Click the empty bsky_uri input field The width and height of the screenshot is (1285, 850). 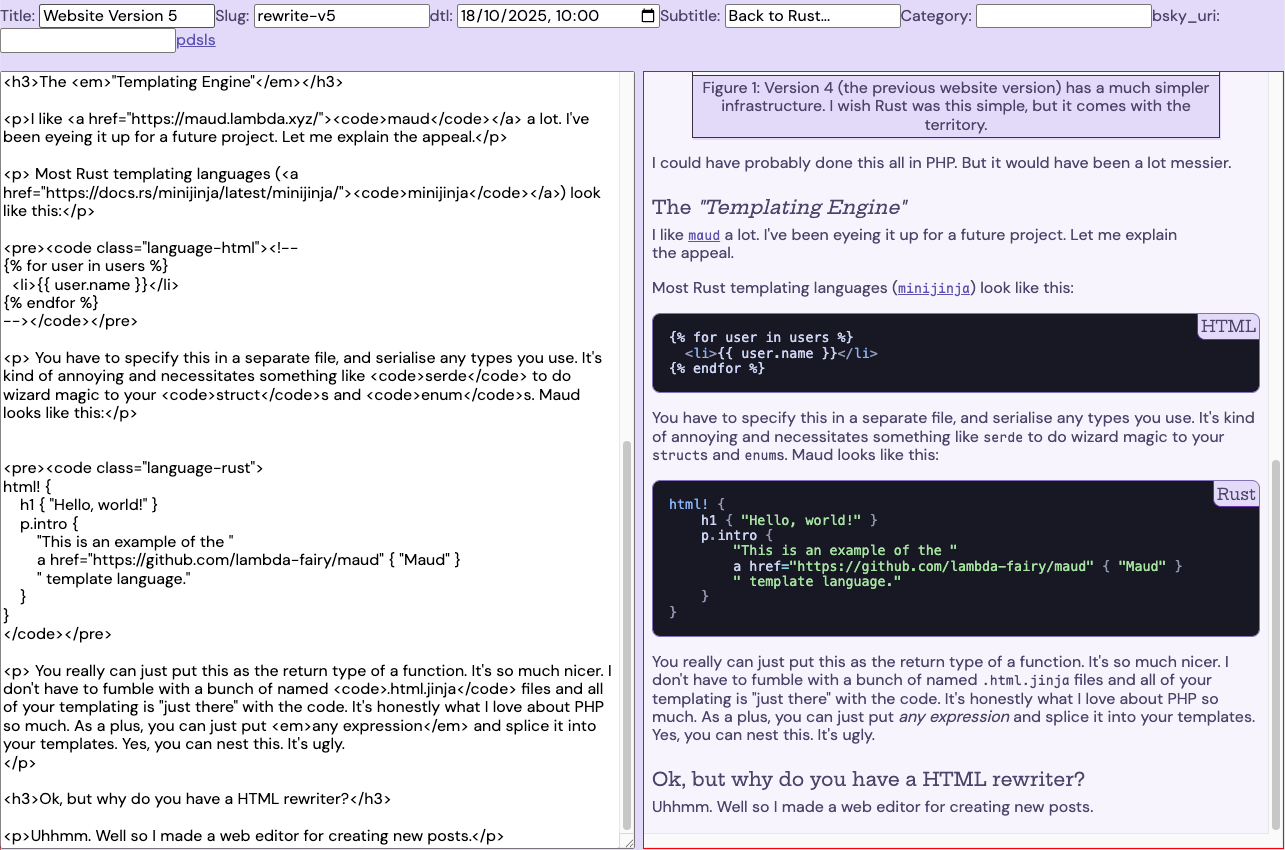coord(88,40)
